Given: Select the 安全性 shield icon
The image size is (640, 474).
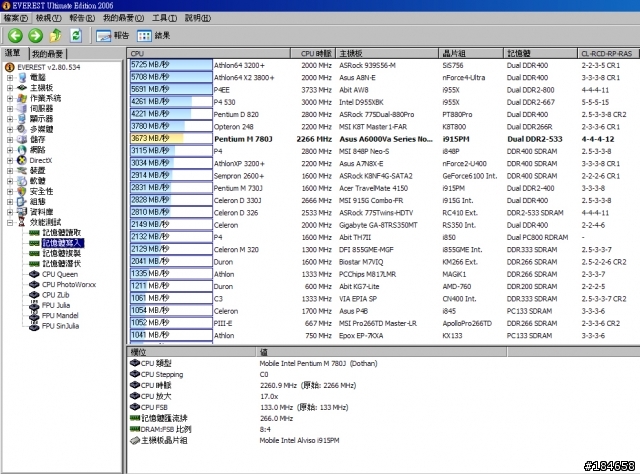Looking at the screenshot, I should (22, 191).
